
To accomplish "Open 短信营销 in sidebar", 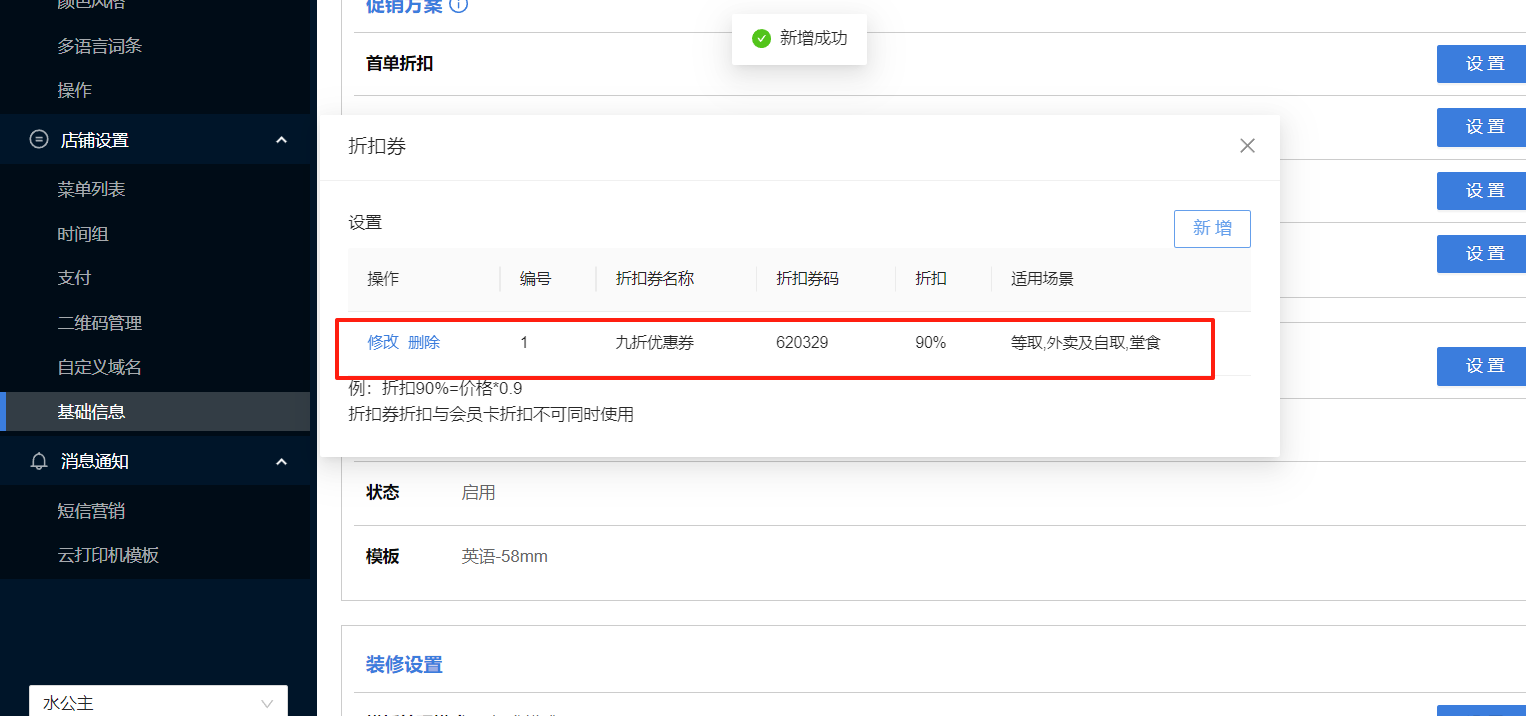I will [x=91, y=511].
